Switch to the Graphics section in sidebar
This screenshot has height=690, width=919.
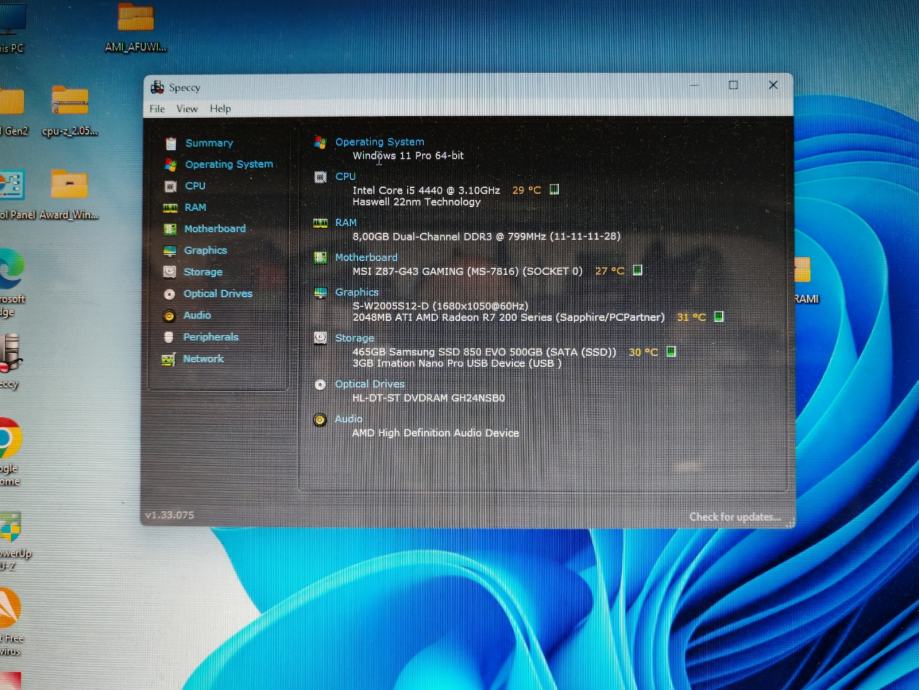pos(205,251)
